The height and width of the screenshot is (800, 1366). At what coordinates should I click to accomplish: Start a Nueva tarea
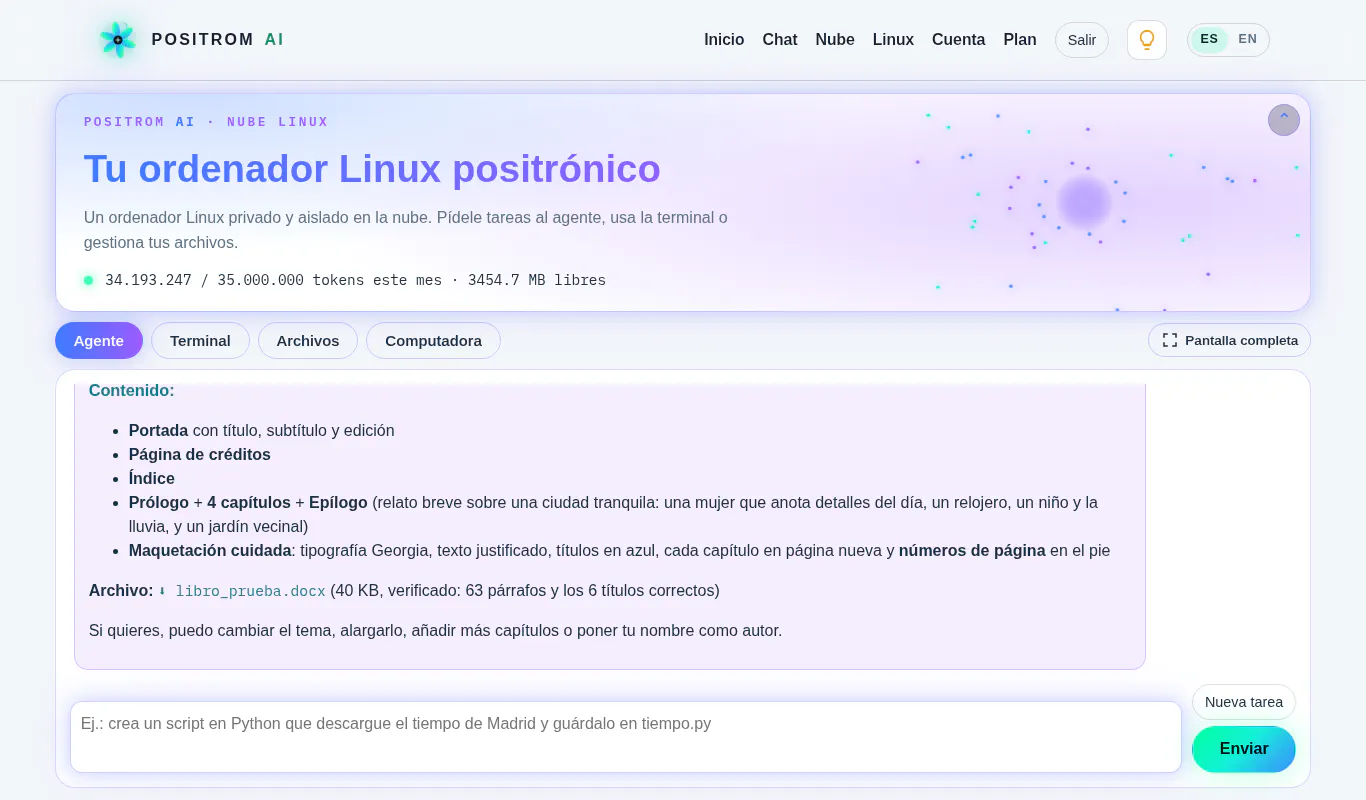point(1244,702)
